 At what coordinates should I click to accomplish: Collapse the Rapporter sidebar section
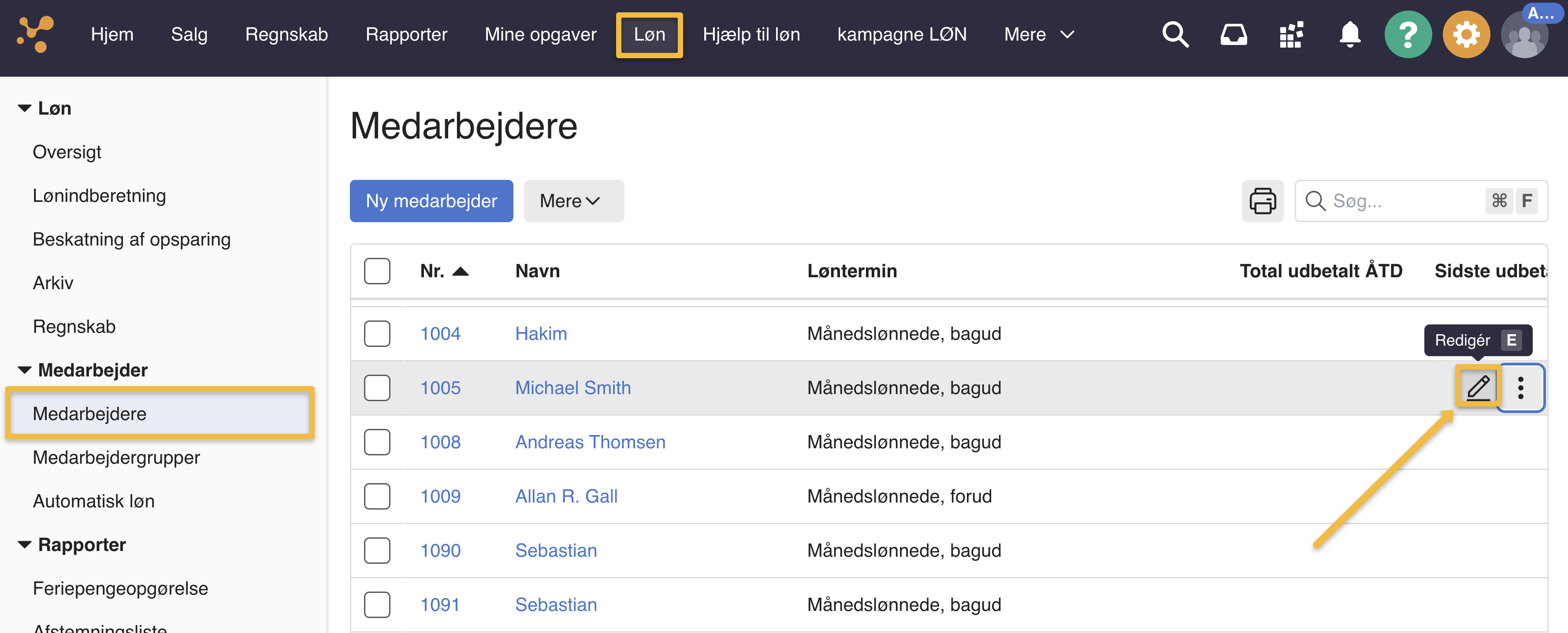click(x=24, y=545)
